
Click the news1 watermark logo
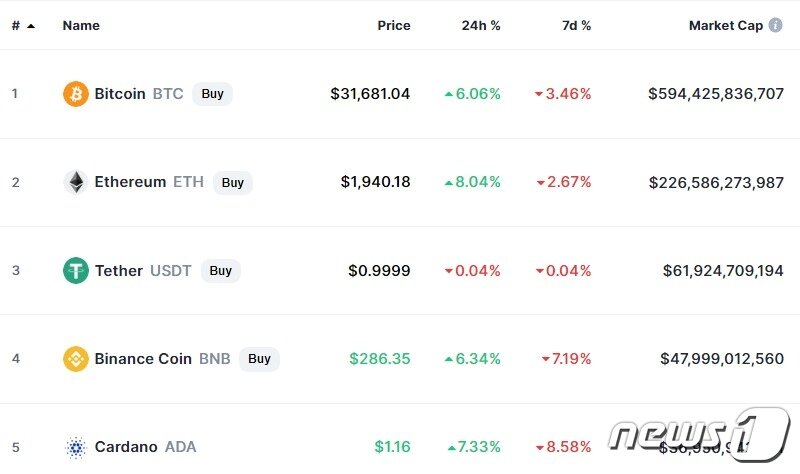click(699, 434)
